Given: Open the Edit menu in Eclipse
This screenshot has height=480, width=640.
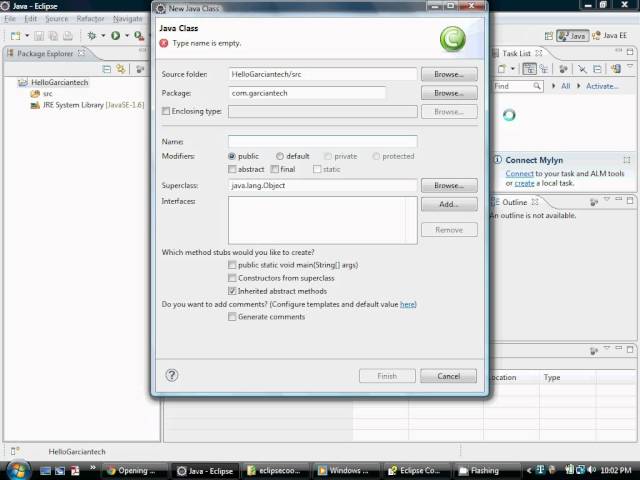Looking at the screenshot, I should (30, 19).
